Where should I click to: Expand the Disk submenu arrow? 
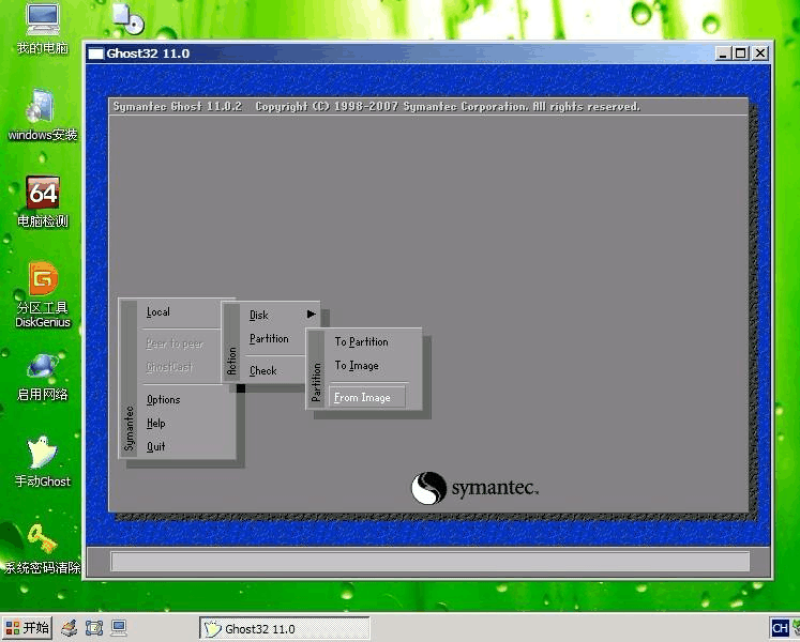click(x=311, y=314)
